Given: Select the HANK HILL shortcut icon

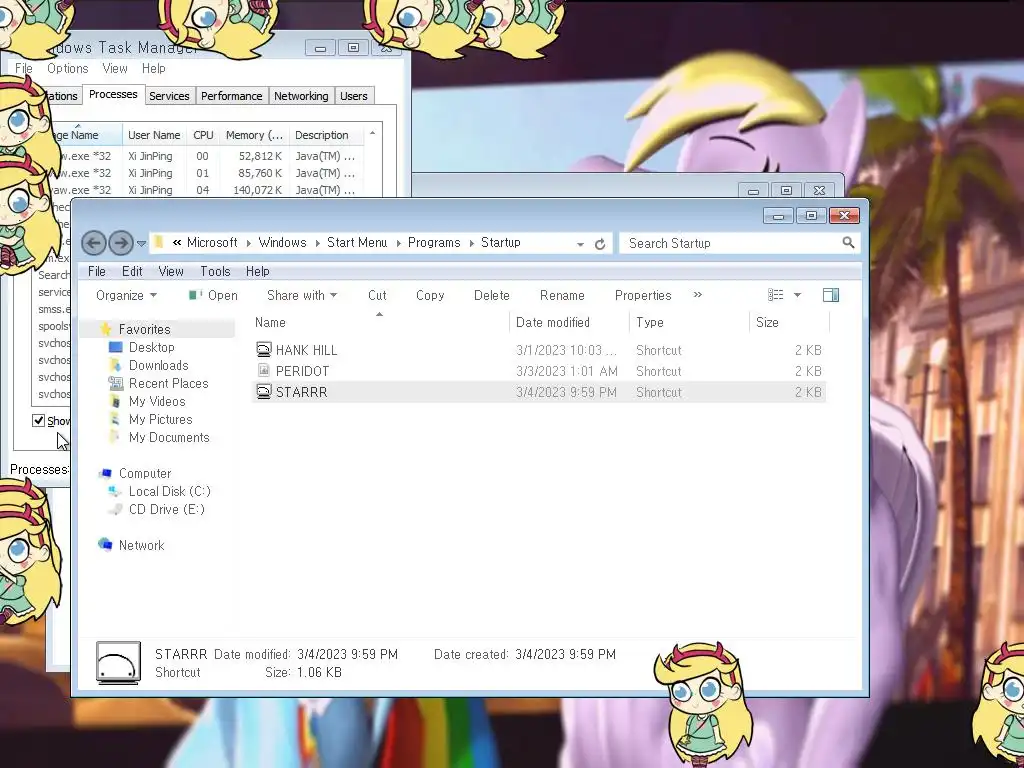Looking at the screenshot, I should [x=263, y=350].
